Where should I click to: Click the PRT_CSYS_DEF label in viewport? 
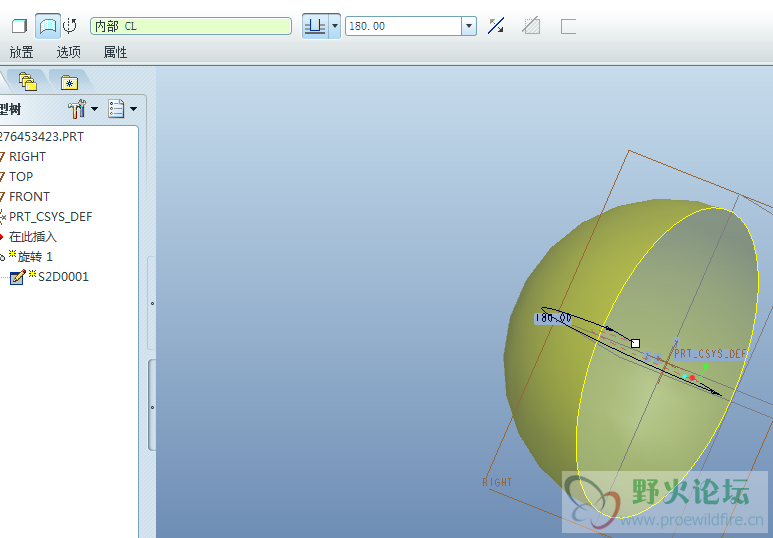click(x=710, y=354)
